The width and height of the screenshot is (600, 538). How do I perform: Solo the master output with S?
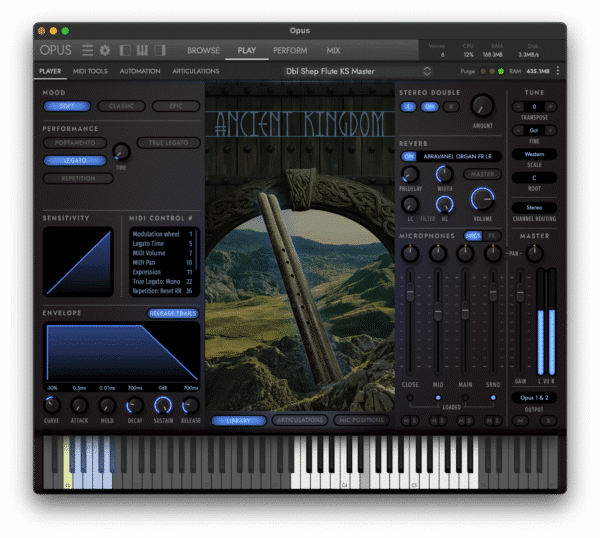click(548, 421)
